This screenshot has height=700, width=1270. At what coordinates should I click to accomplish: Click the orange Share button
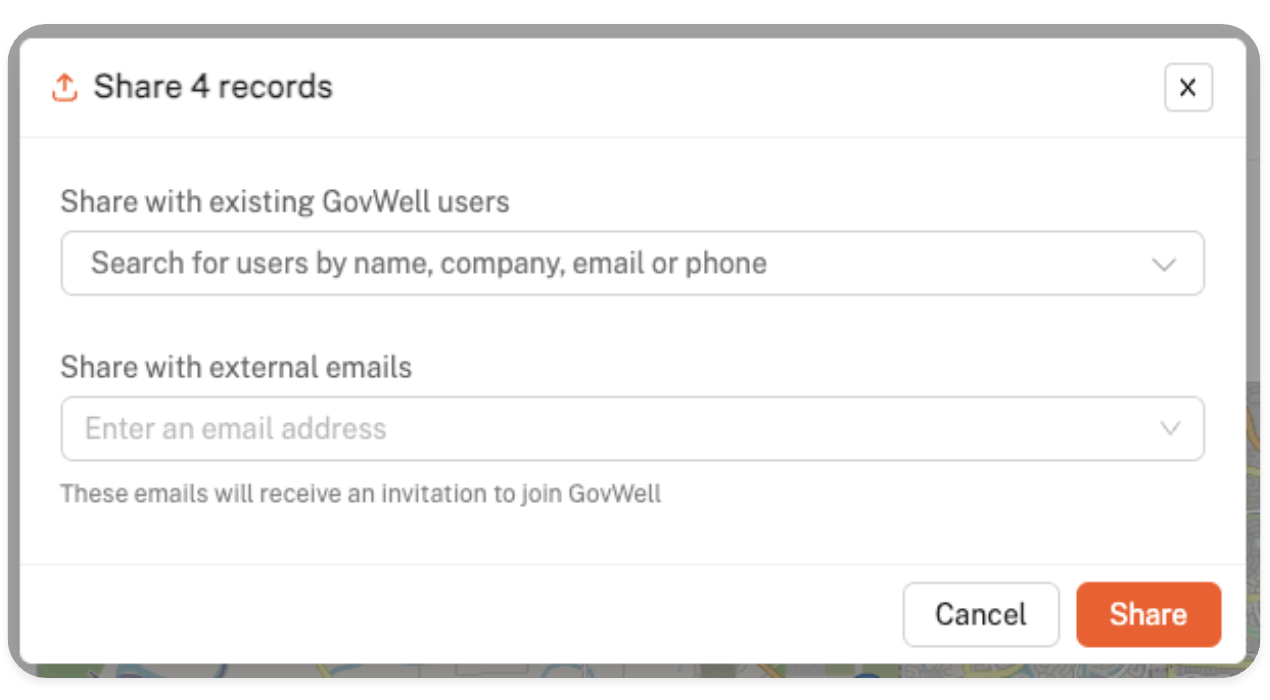point(1148,614)
